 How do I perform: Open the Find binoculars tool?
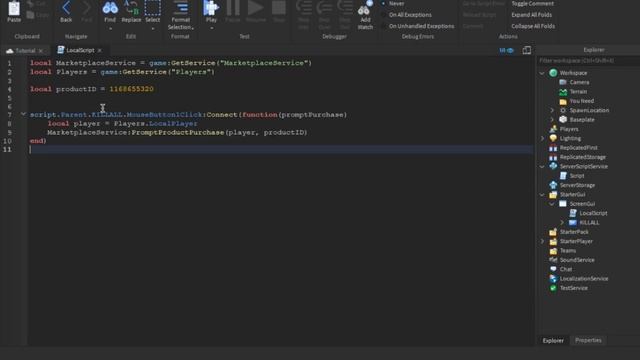pos(110,11)
